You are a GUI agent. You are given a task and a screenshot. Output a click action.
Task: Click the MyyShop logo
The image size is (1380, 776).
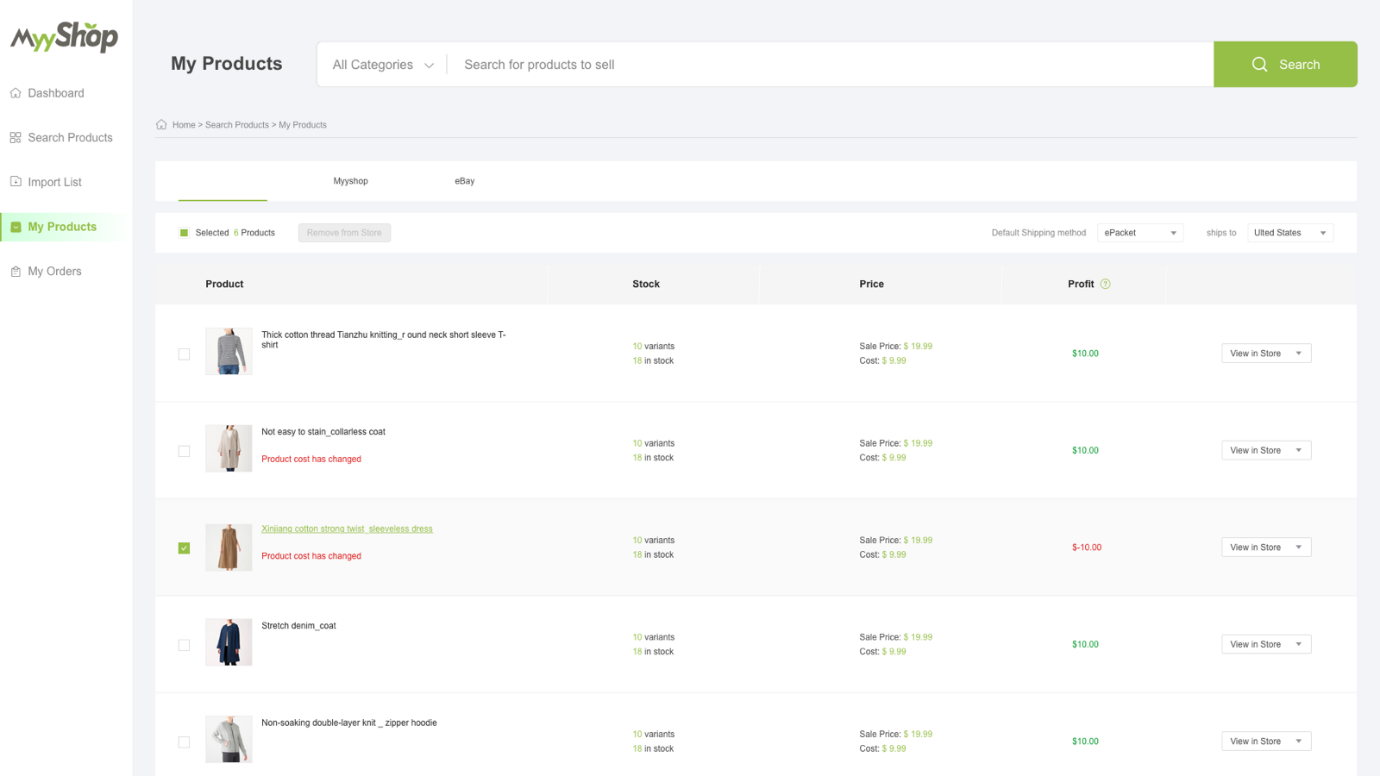click(64, 38)
